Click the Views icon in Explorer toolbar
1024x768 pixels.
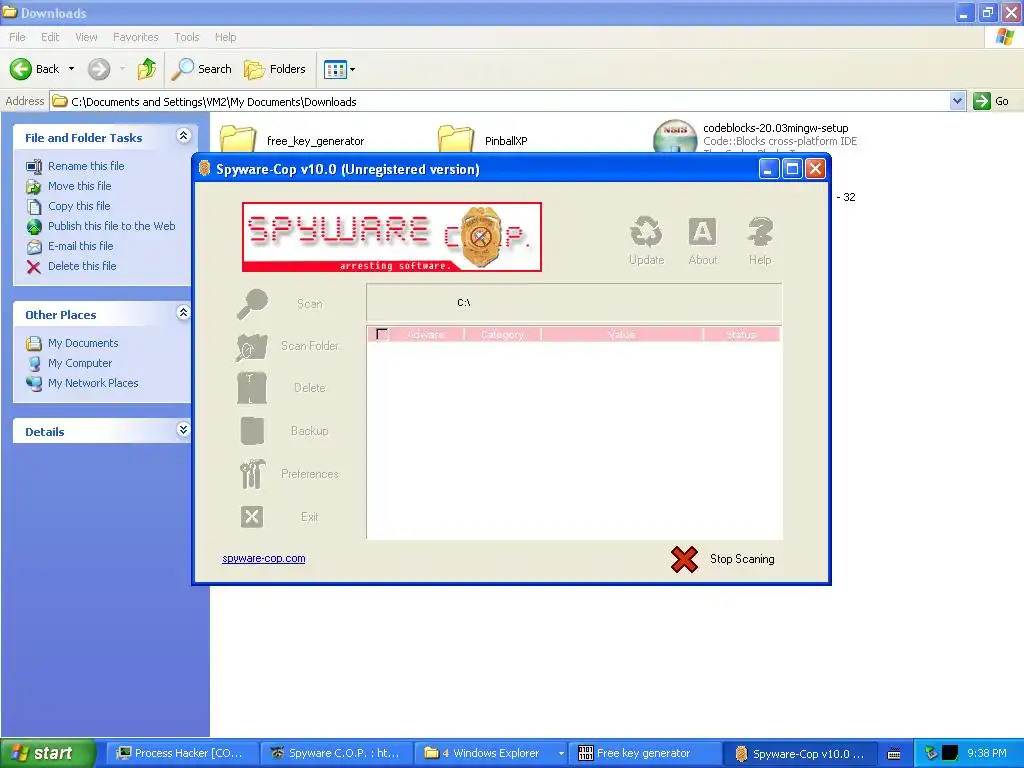336,69
